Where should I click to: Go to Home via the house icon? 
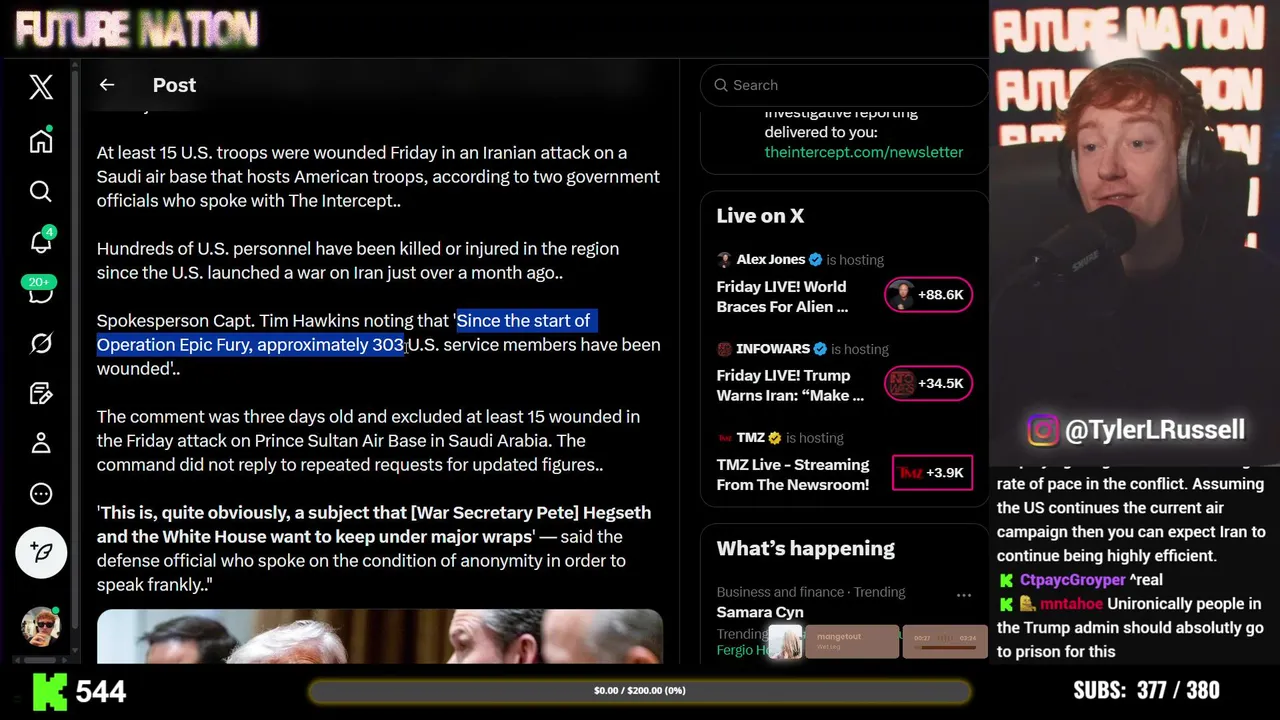tap(41, 140)
